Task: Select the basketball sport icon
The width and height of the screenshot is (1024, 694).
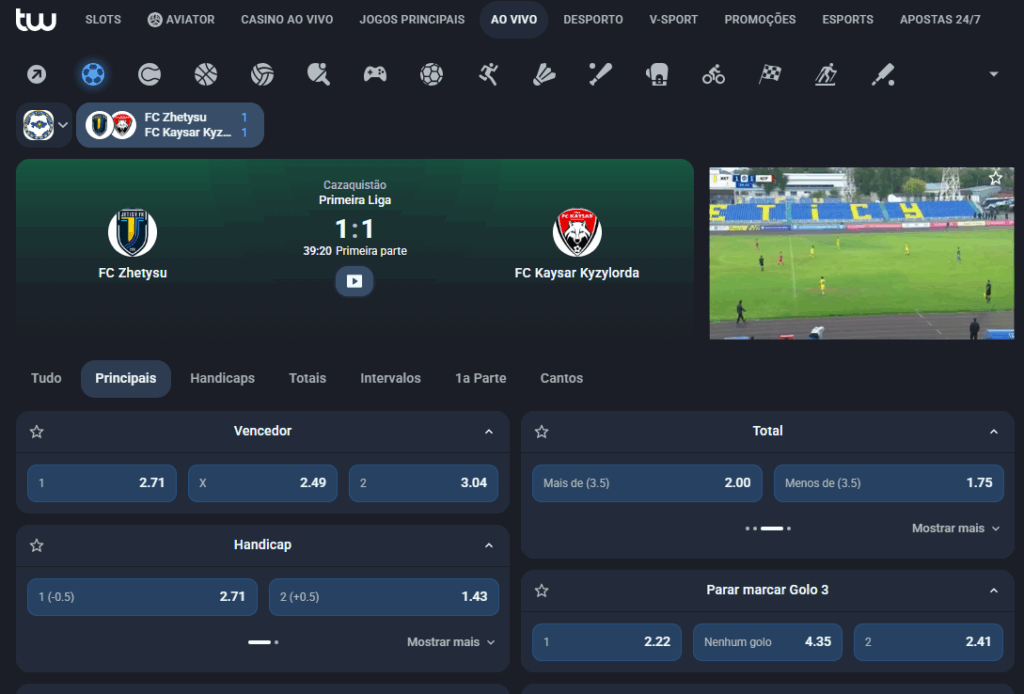Action: pos(206,74)
